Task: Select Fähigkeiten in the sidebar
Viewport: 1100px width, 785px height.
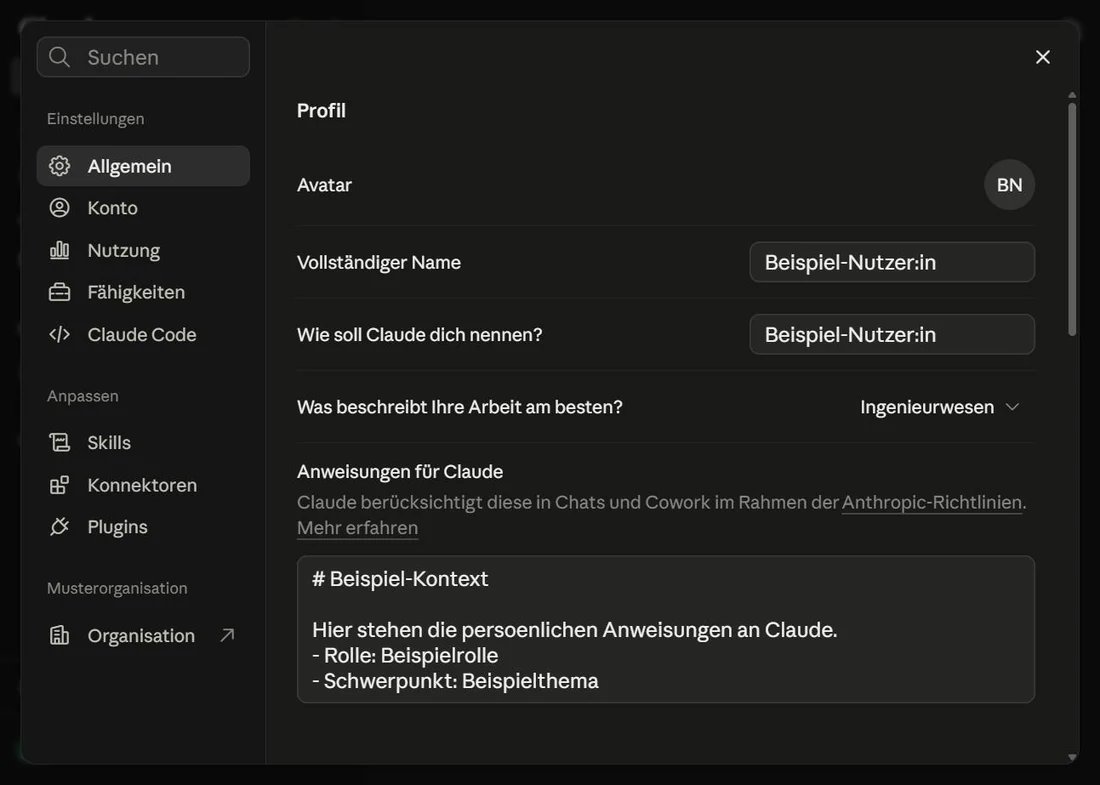Action: pyautogui.click(x=143, y=292)
